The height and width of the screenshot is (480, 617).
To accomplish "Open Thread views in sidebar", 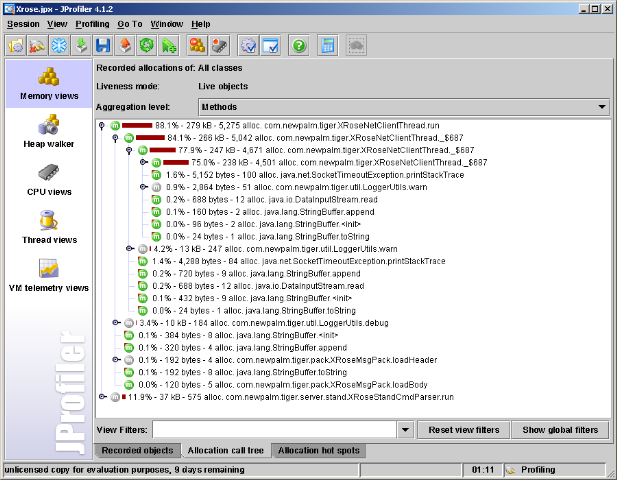I will click(x=49, y=227).
